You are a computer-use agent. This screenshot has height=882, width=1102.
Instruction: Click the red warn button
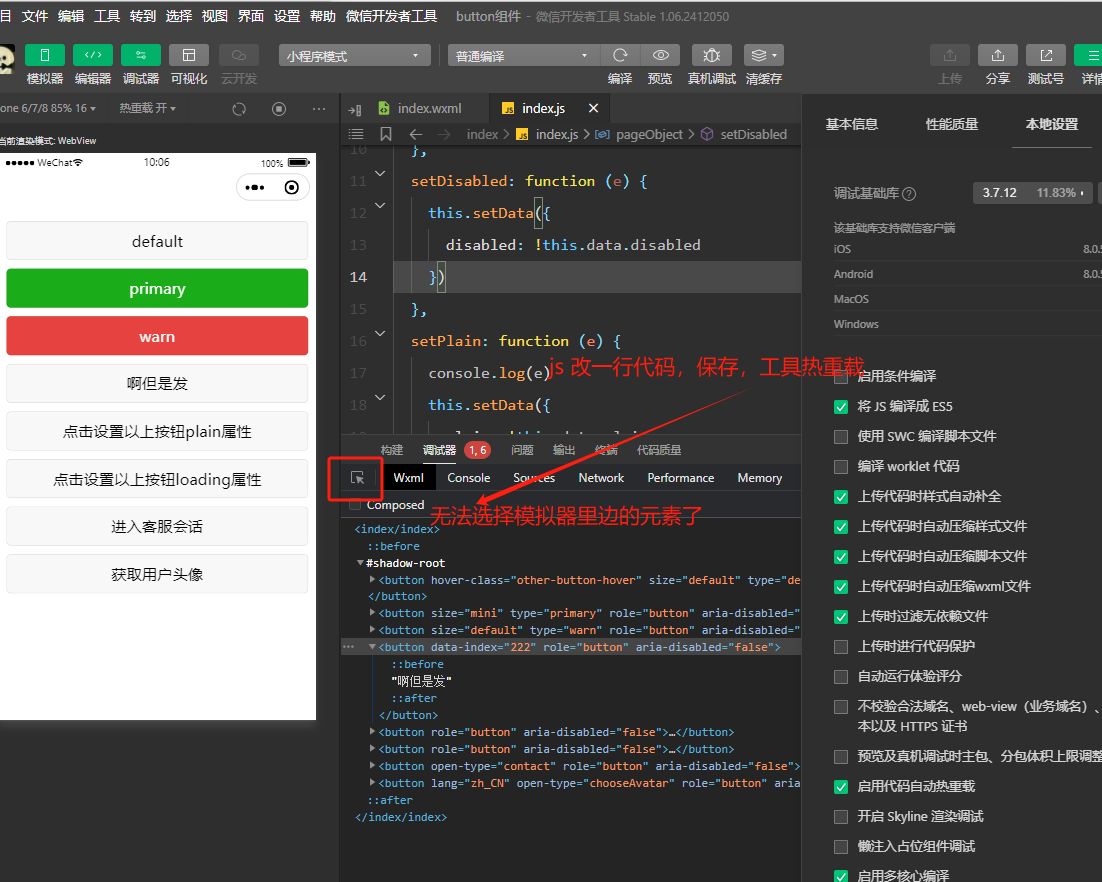pos(157,336)
